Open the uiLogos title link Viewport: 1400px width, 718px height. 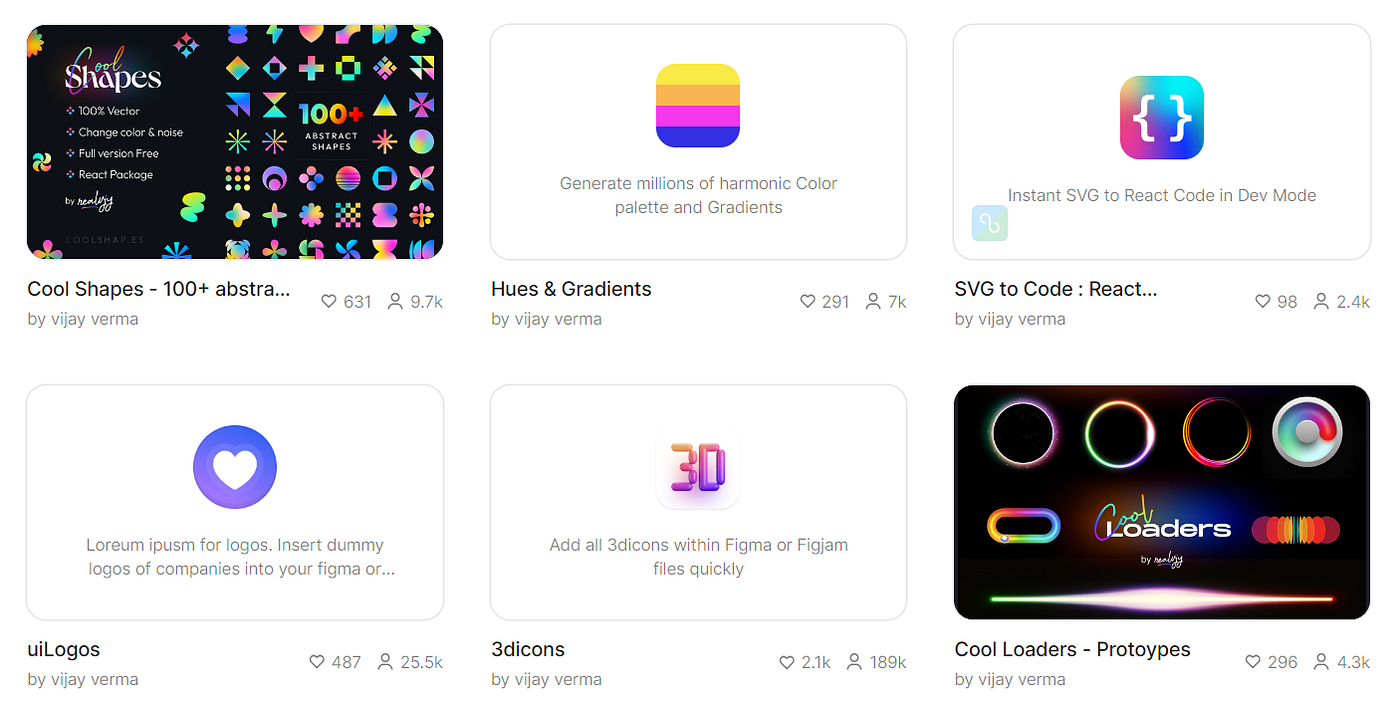point(64,649)
